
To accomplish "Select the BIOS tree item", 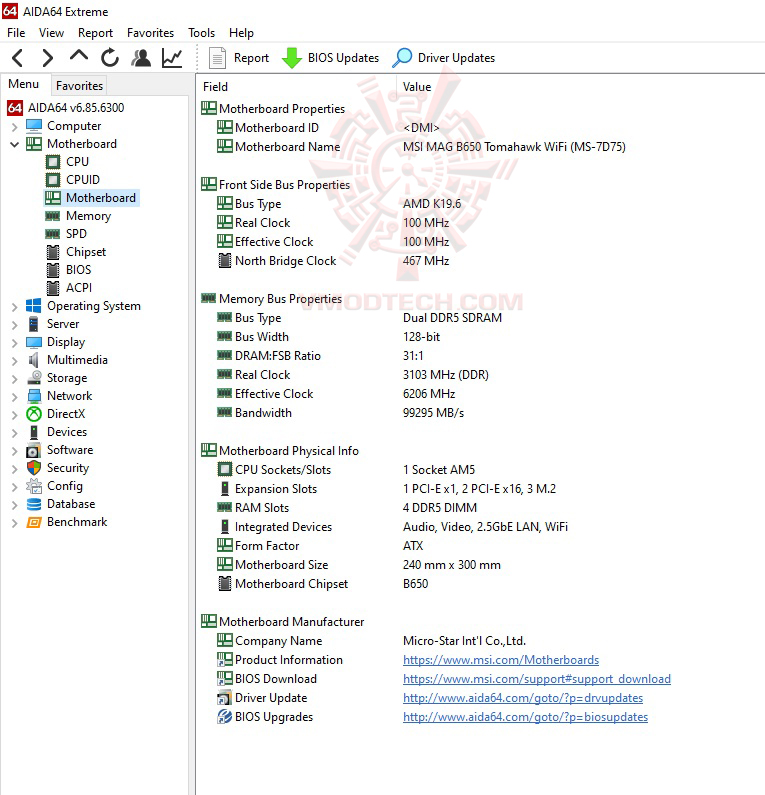I will 79,270.
